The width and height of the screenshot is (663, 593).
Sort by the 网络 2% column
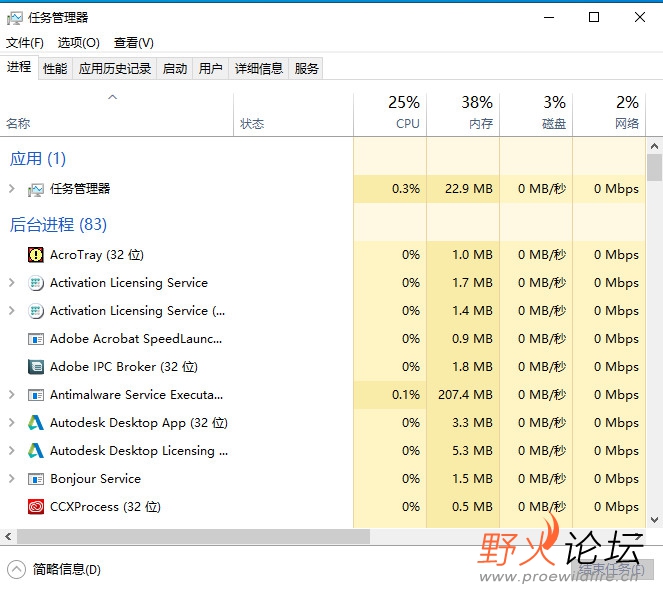point(609,114)
